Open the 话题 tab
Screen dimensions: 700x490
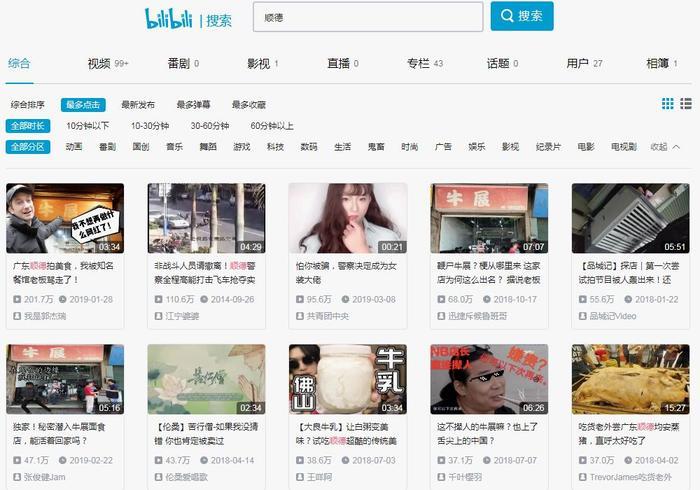click(x=503, y=64)
